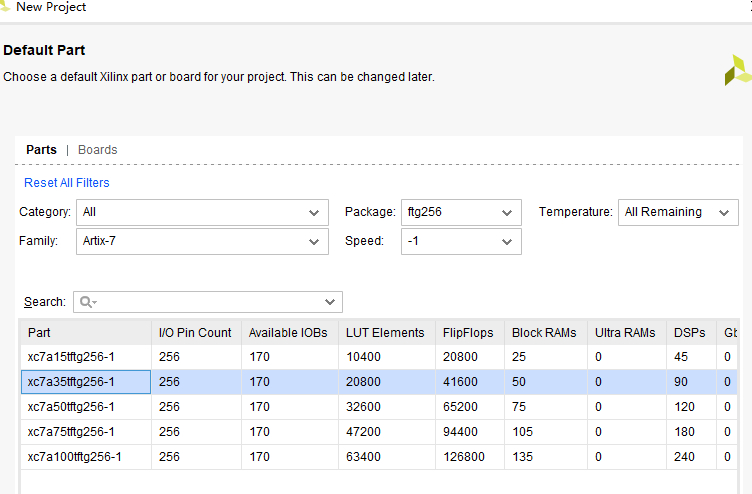Open the Category dropdown
Viewport: 752px width, 494px height.
(x=203, y=212)
